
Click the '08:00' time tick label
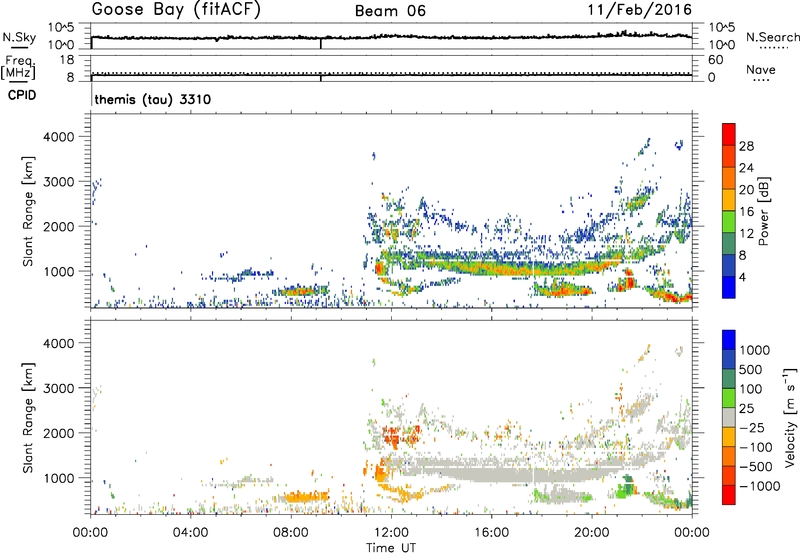[291, 533]
